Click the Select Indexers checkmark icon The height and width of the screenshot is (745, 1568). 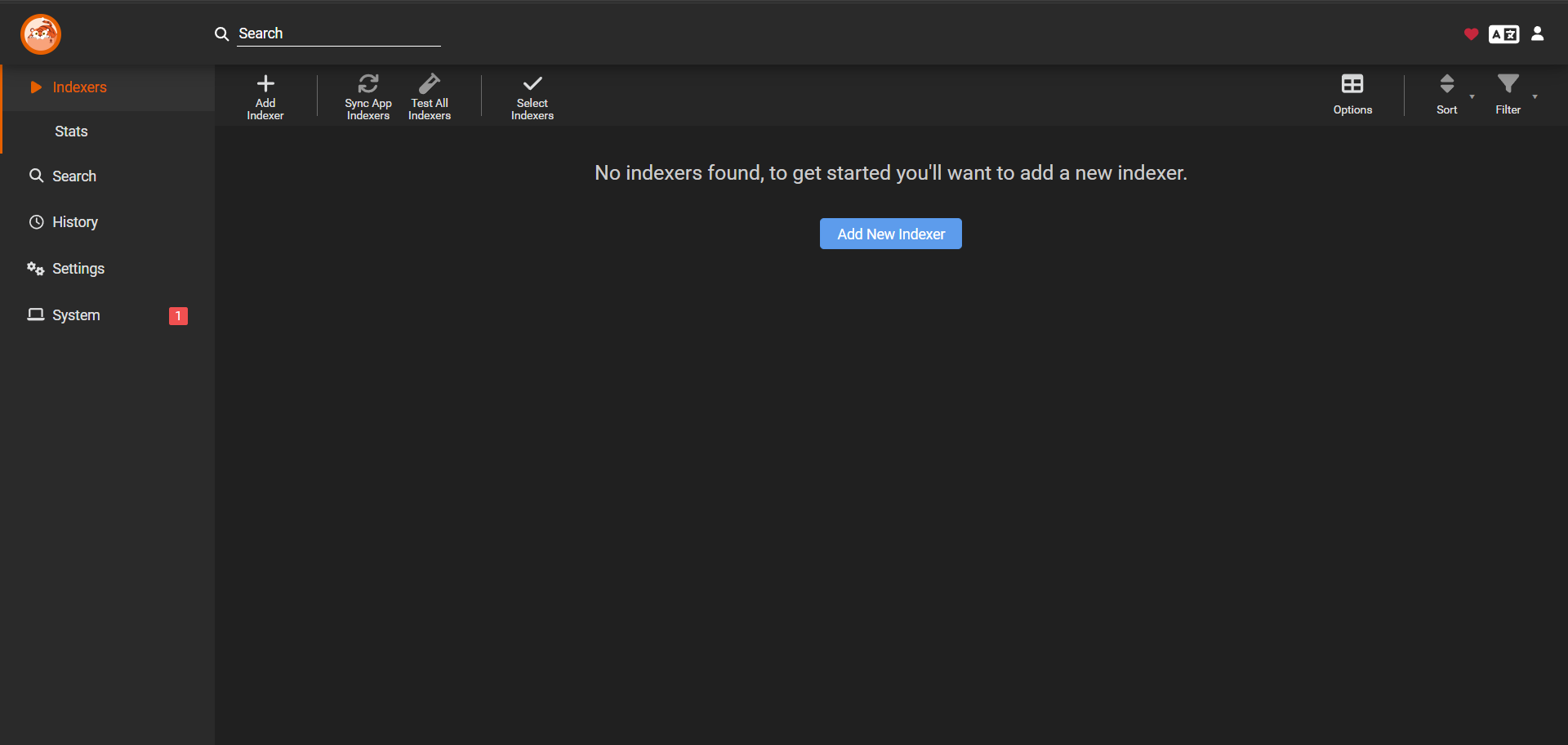(532, 84)
